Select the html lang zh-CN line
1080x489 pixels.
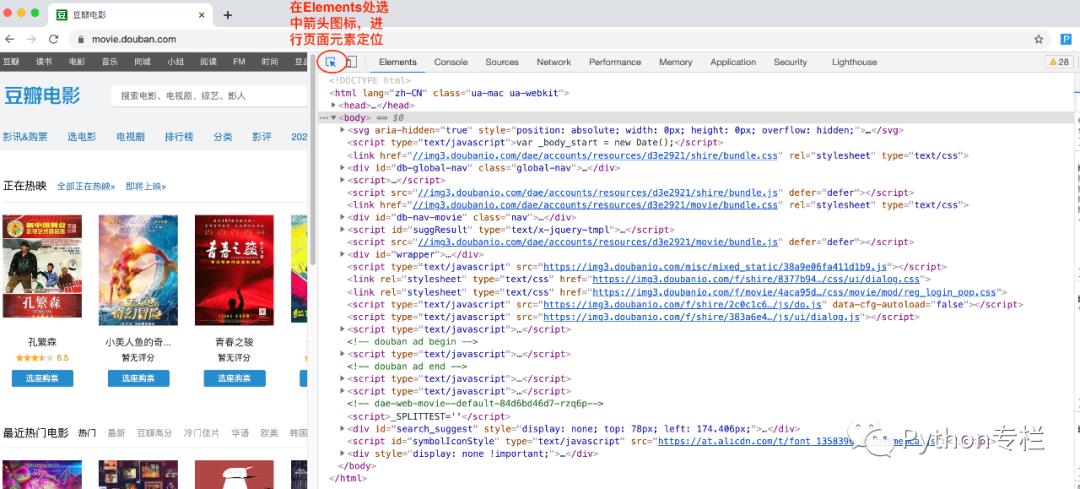pyautogui.click(x=449, y=93)
